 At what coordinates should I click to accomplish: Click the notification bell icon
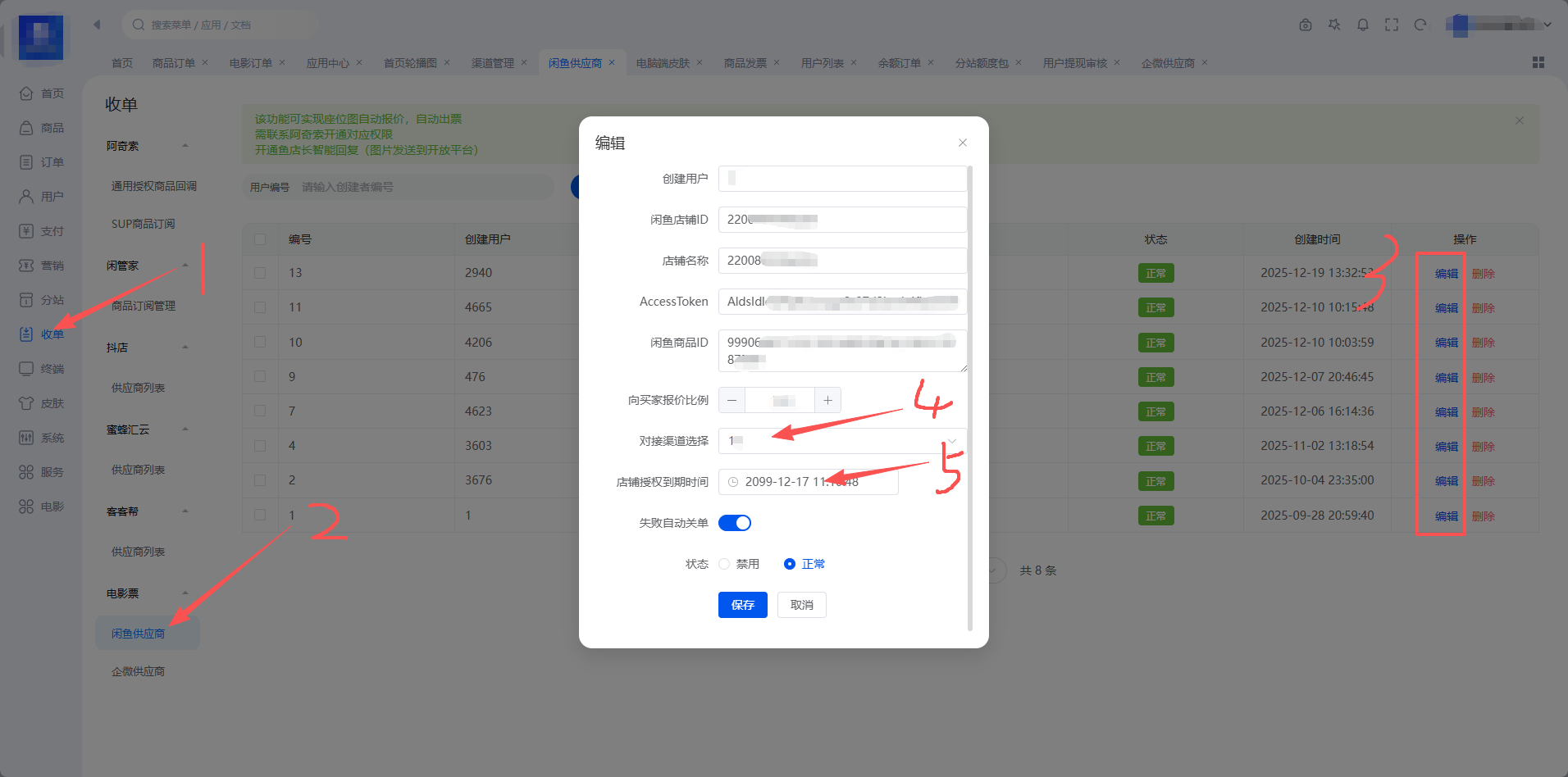1363,25
